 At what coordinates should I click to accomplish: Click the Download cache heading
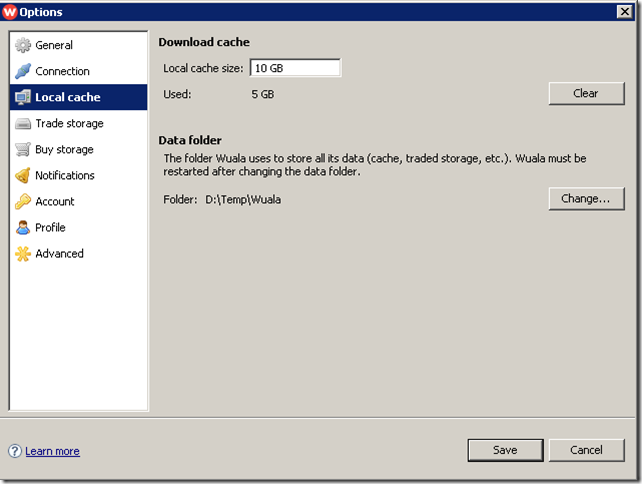204,42
